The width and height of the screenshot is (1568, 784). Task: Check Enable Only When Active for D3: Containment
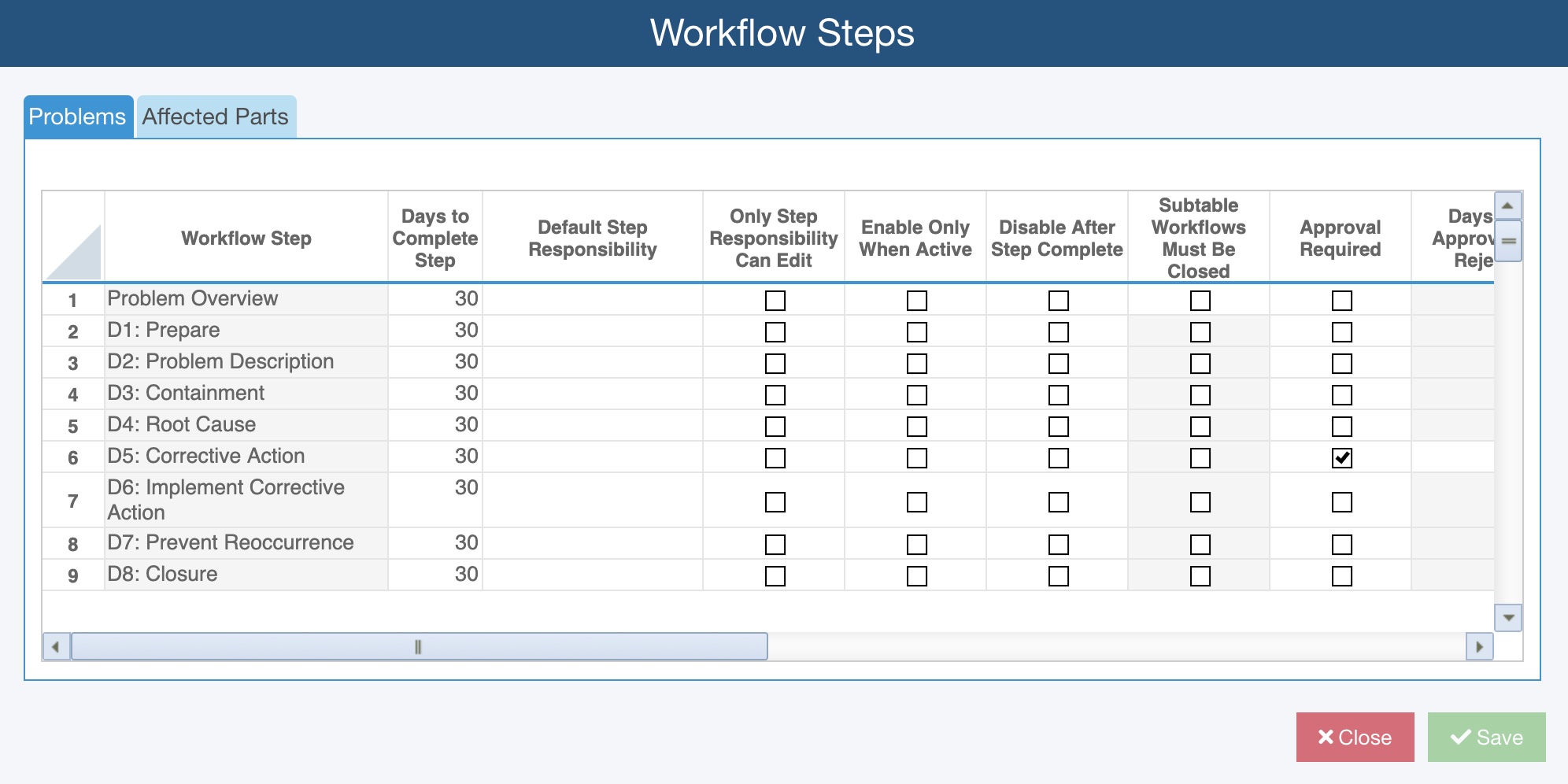(x=916, y=395)
